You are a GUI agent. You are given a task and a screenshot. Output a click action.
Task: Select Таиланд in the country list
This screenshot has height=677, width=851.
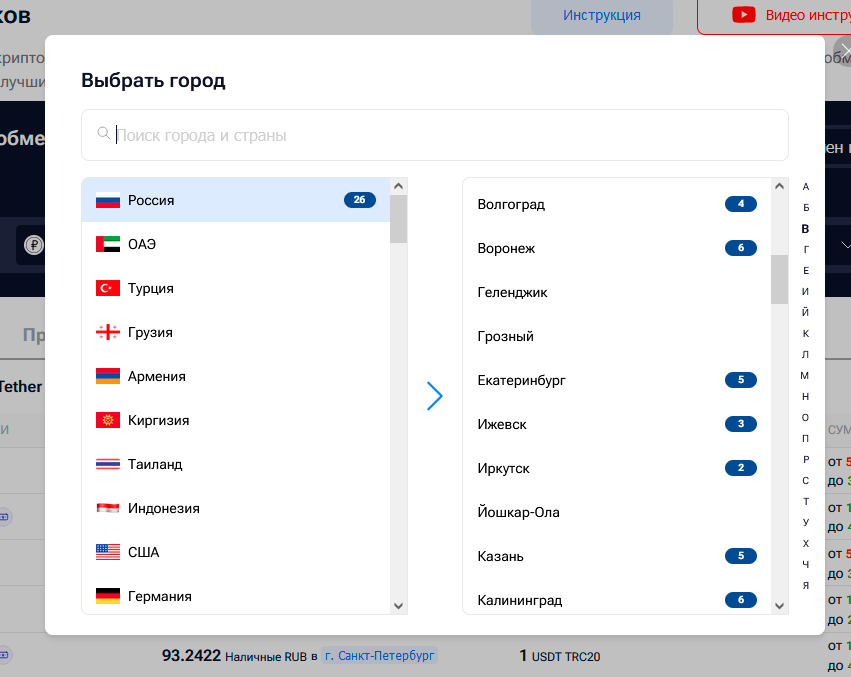click(236, 464)
